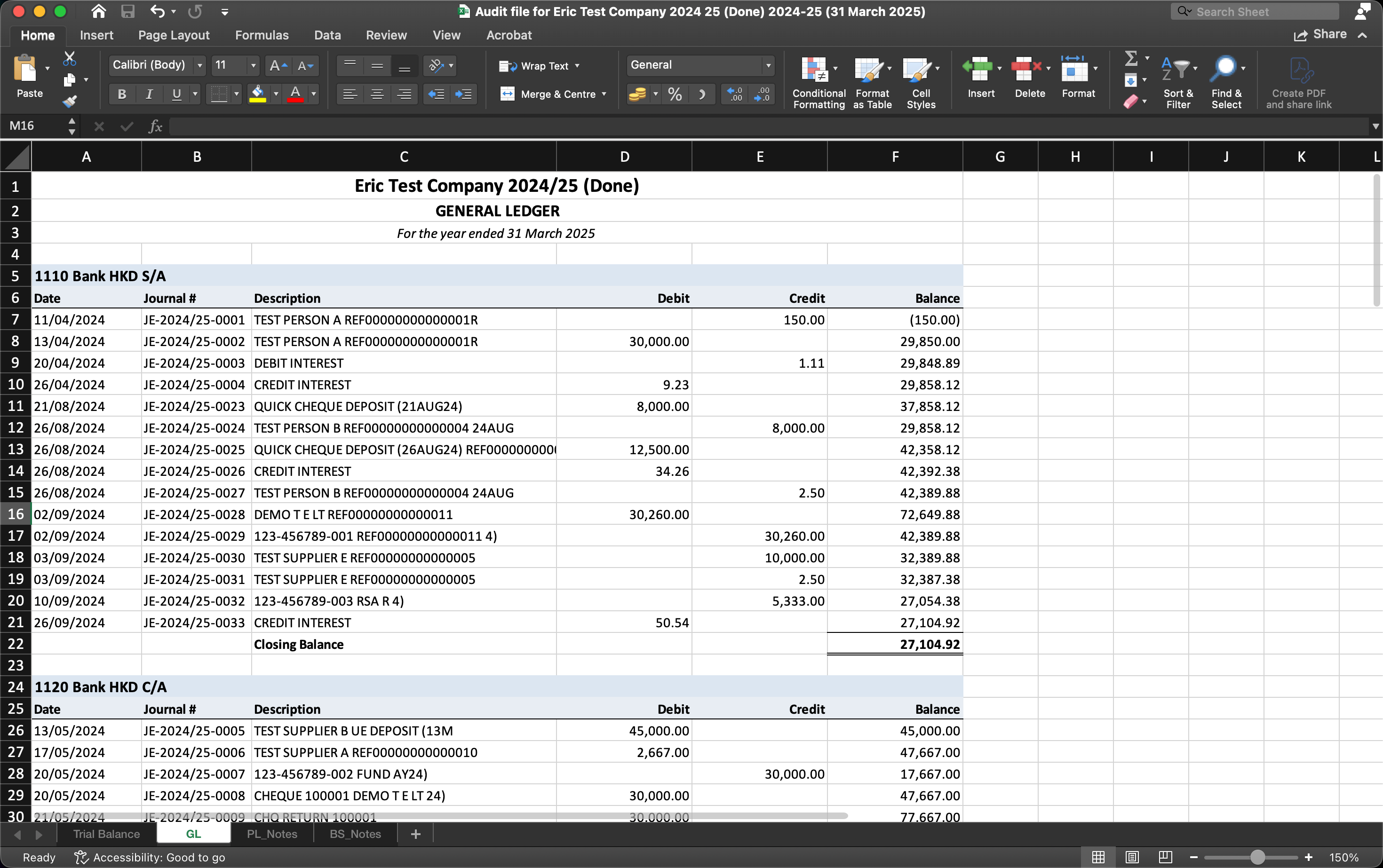Click the Format Painter brush icon

click(70, 101)
